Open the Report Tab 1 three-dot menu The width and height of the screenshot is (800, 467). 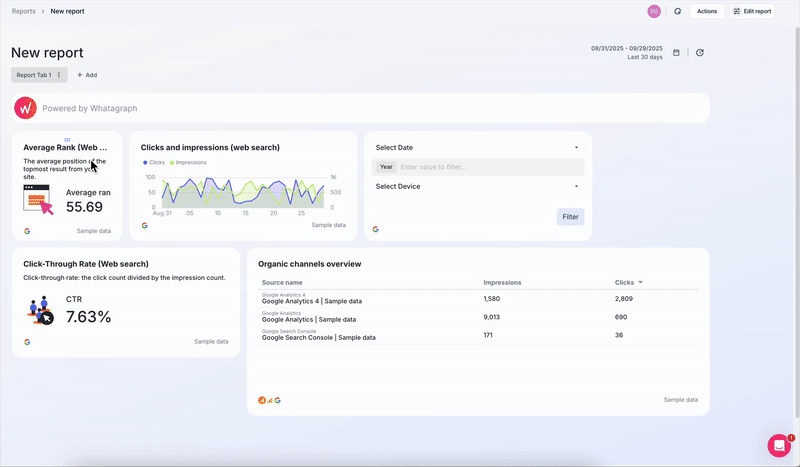59,75
